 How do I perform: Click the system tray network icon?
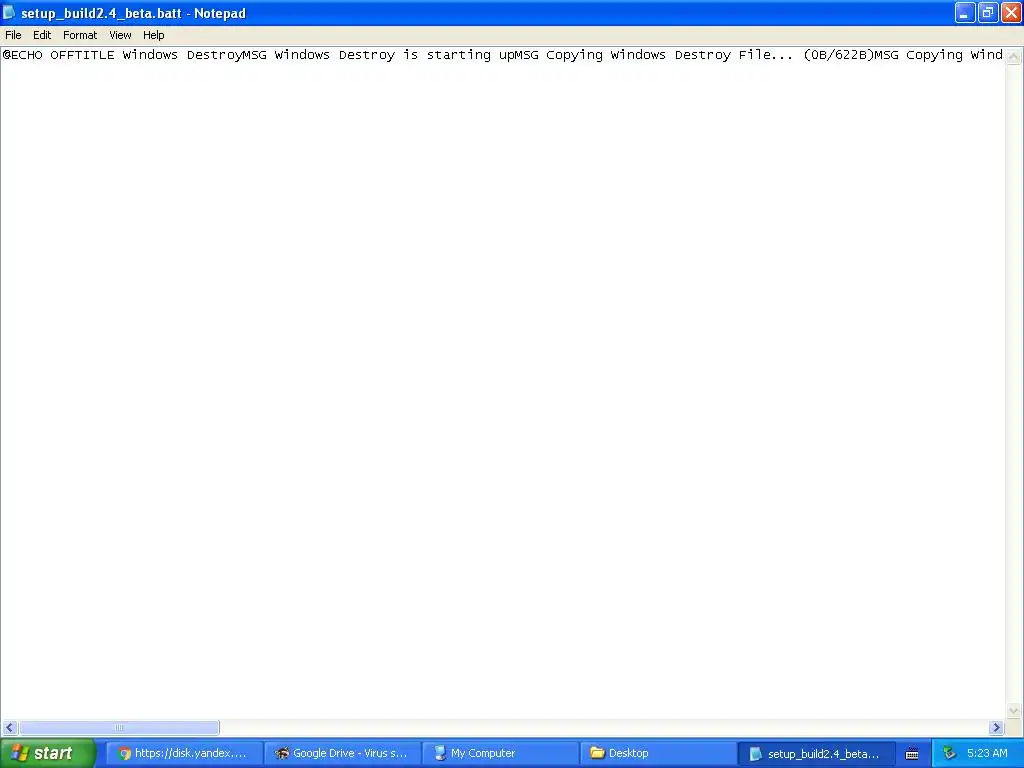tap(950, 754)
